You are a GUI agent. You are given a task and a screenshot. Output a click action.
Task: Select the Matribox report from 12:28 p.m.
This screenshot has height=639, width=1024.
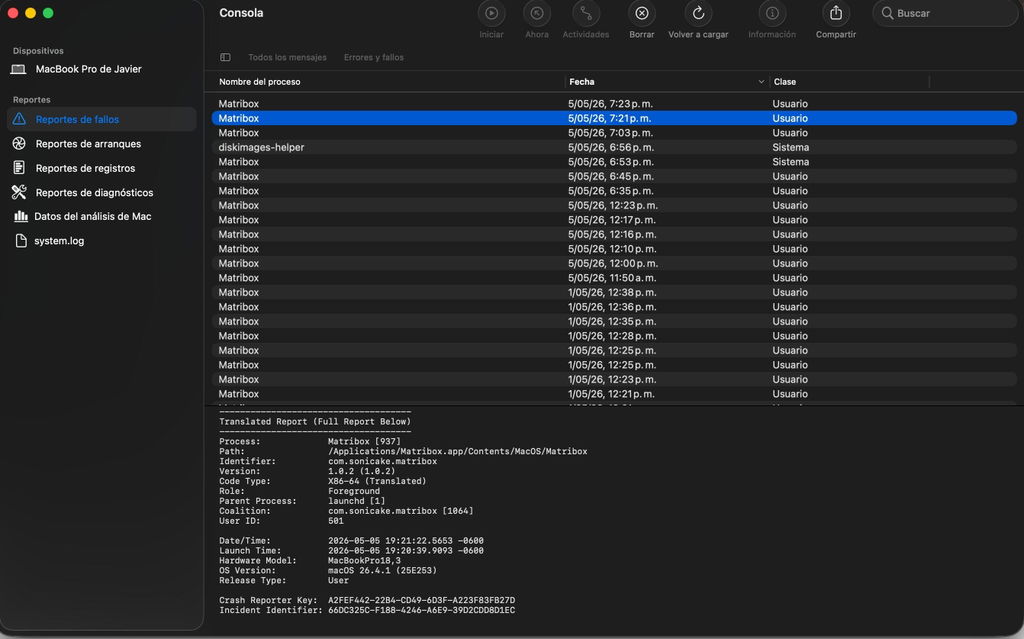tap(614, 336)
